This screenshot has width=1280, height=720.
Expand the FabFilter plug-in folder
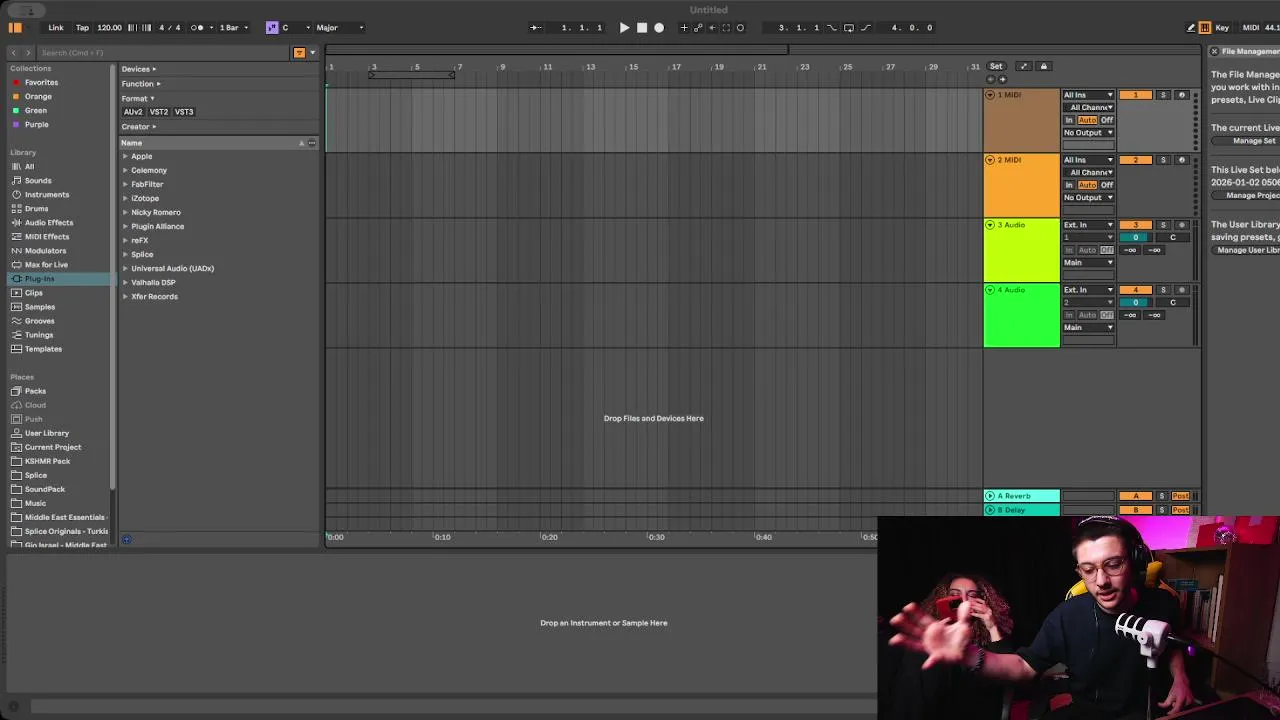pos(125,185)
